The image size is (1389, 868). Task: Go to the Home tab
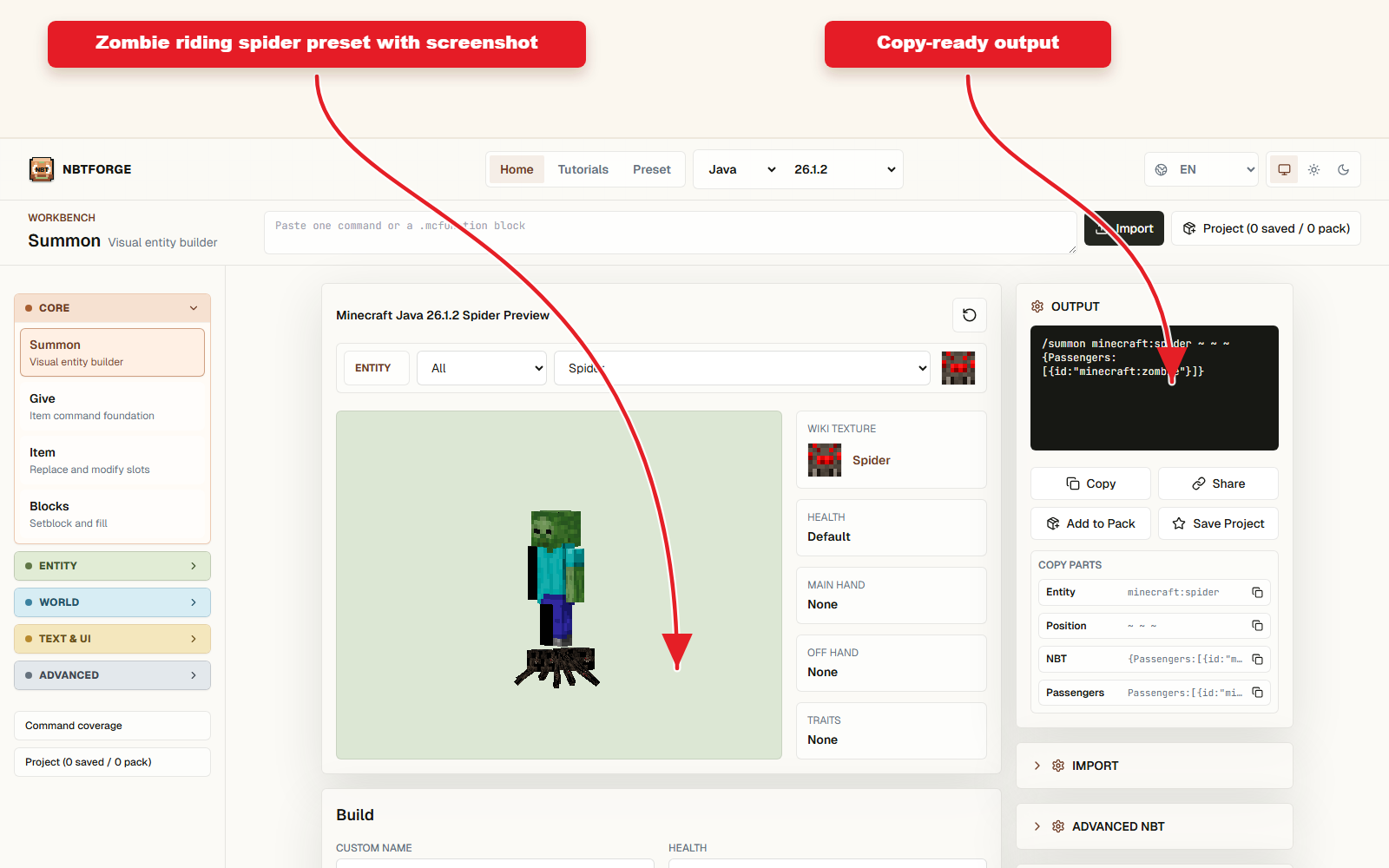(517, 169)
